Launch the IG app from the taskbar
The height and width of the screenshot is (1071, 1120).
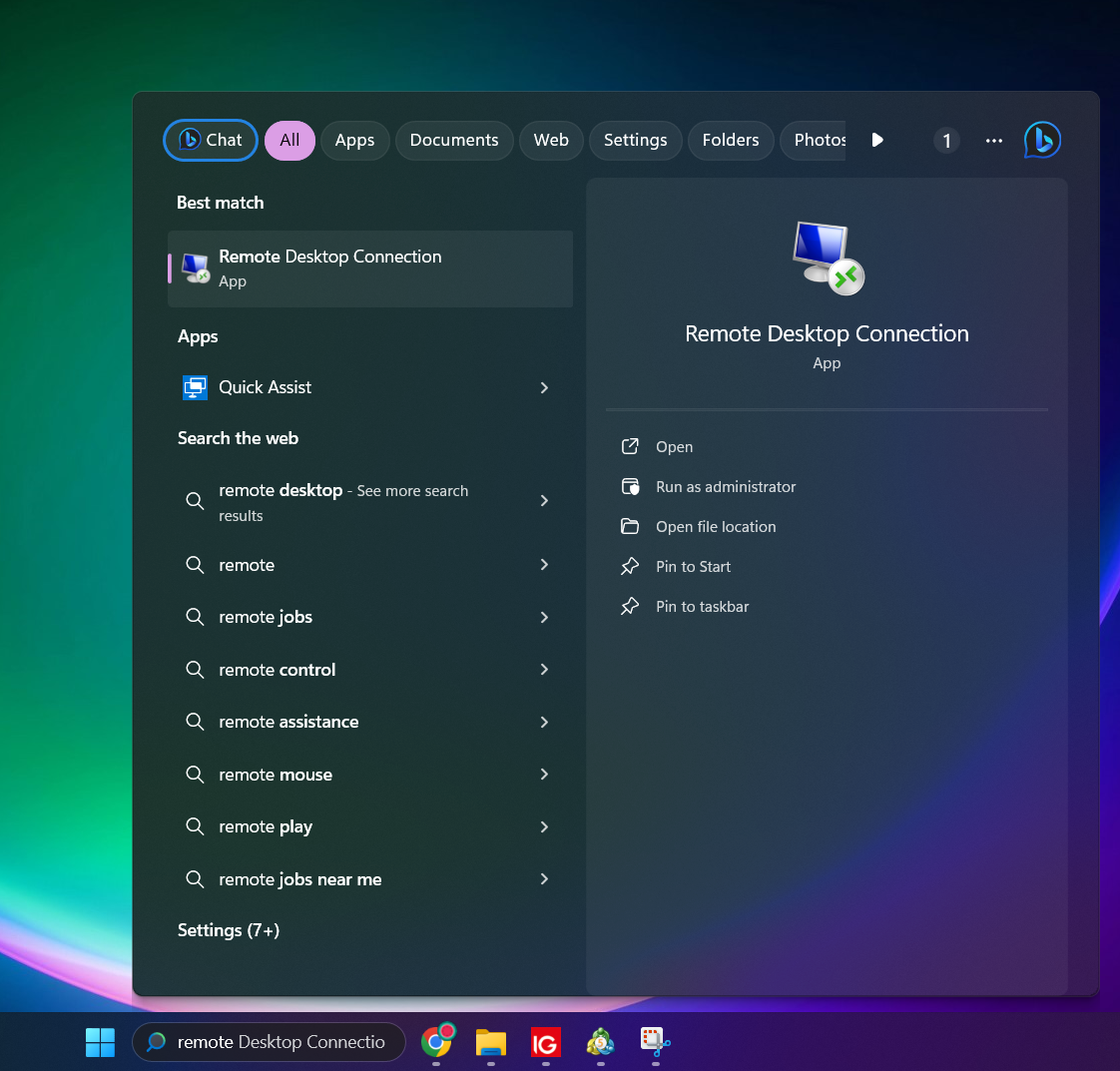tap(545, 1042)
